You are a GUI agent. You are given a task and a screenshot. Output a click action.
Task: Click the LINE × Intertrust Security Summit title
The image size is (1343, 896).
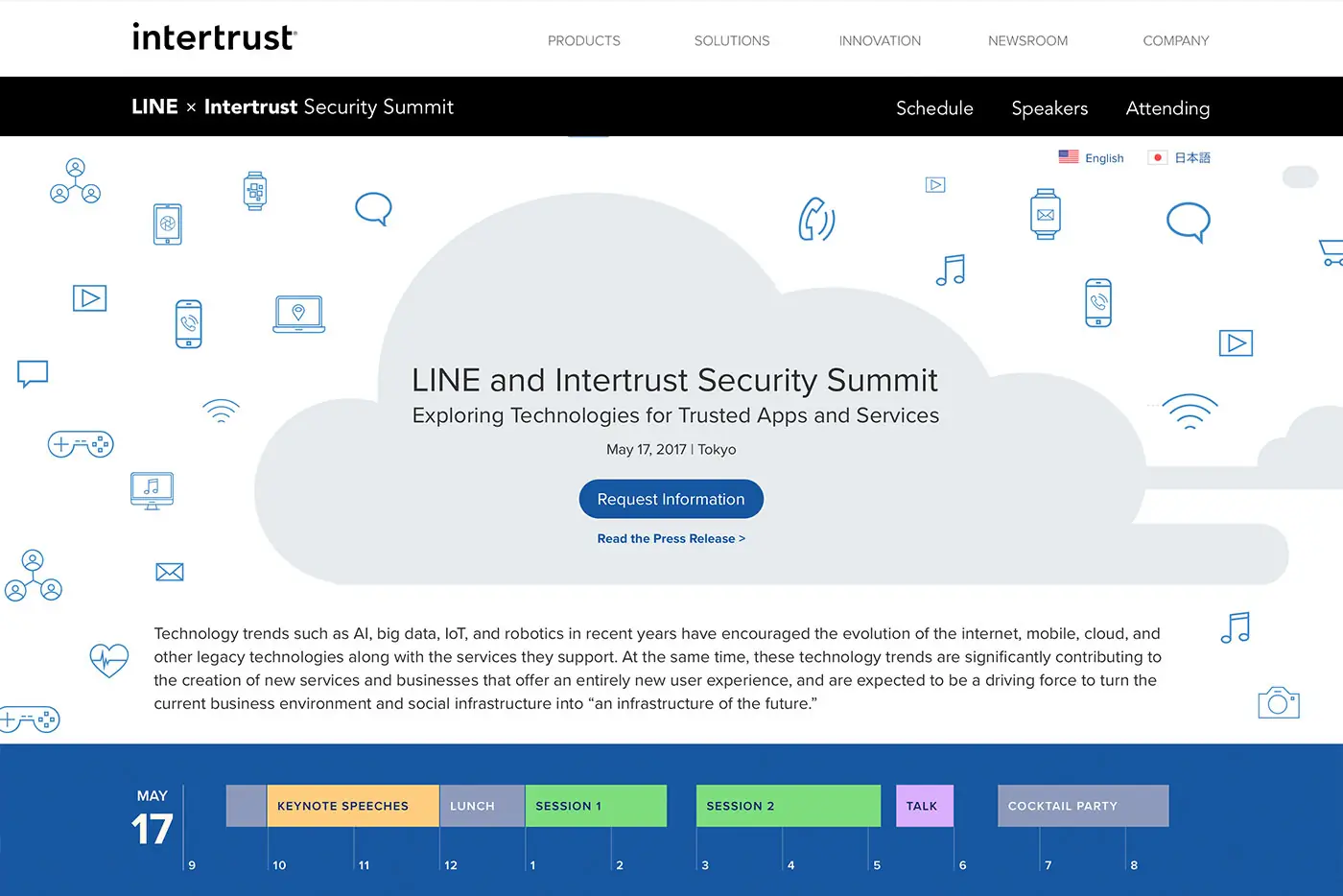293,106
